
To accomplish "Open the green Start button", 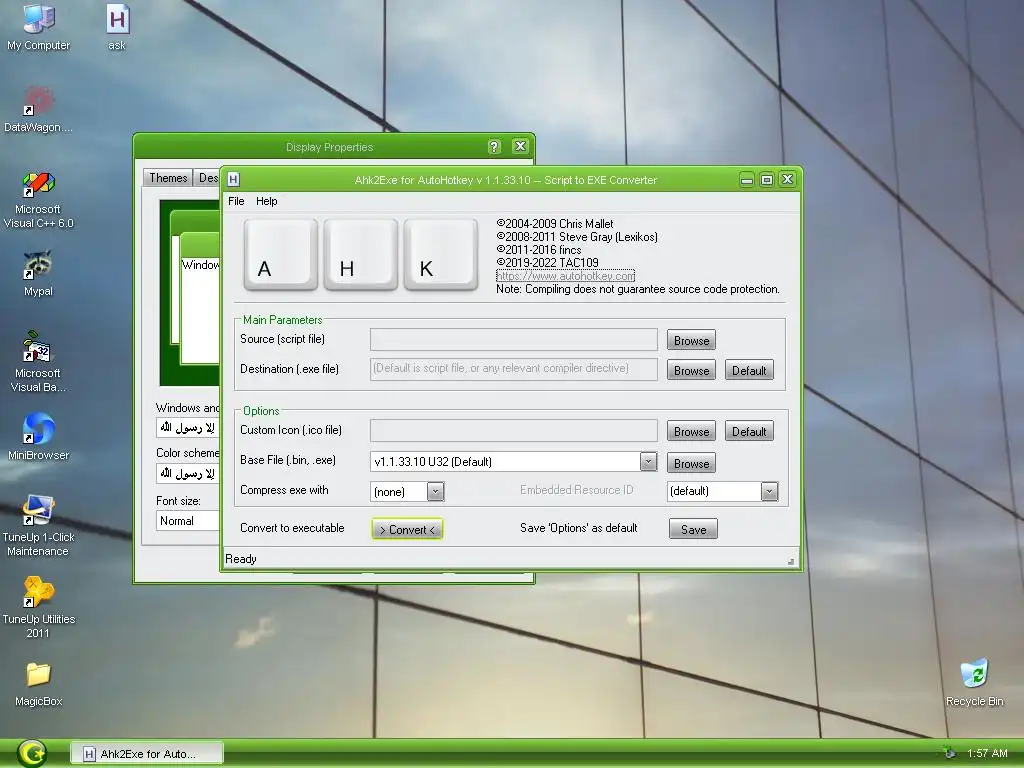I will 31,753.
